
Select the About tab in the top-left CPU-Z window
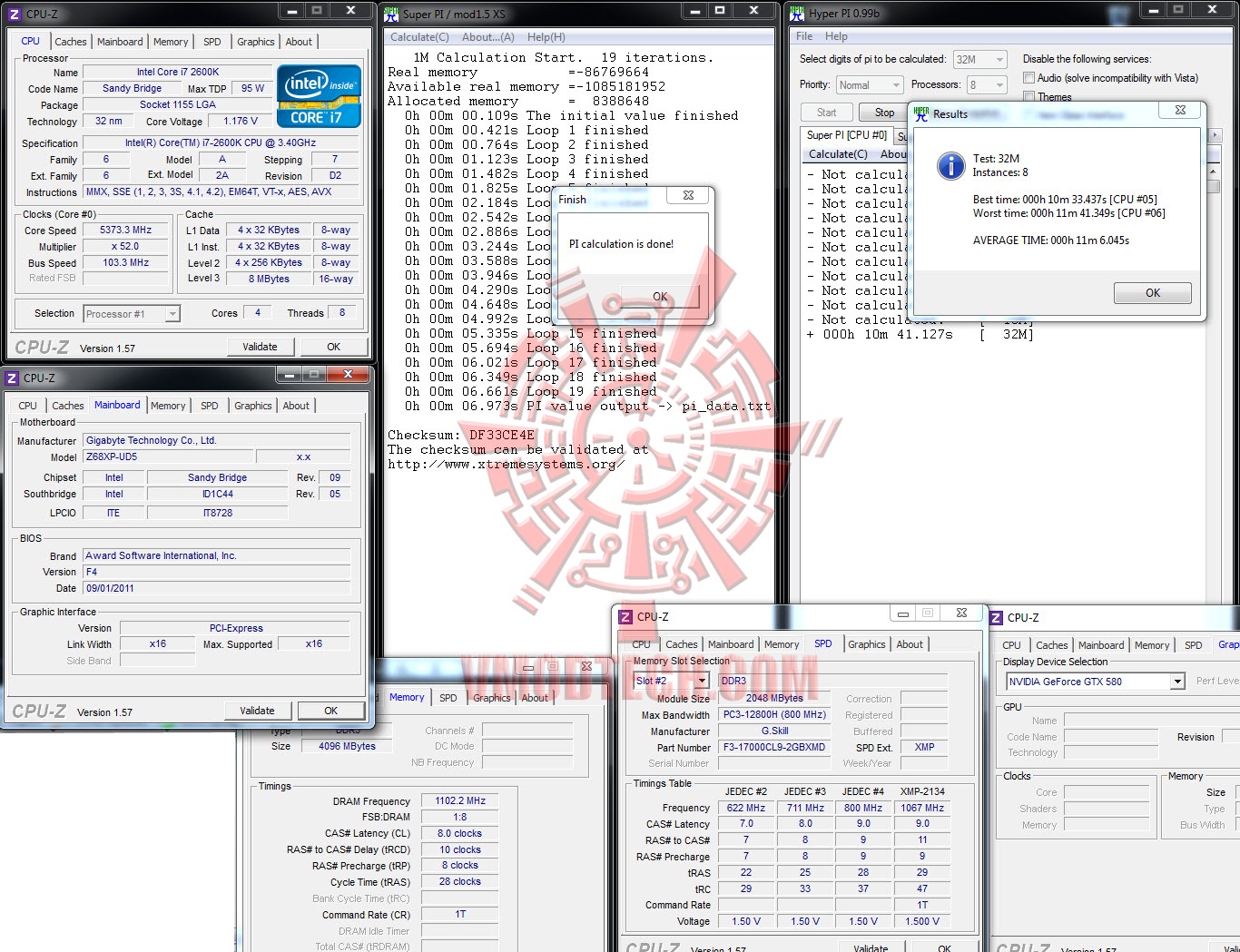point(299,42)
